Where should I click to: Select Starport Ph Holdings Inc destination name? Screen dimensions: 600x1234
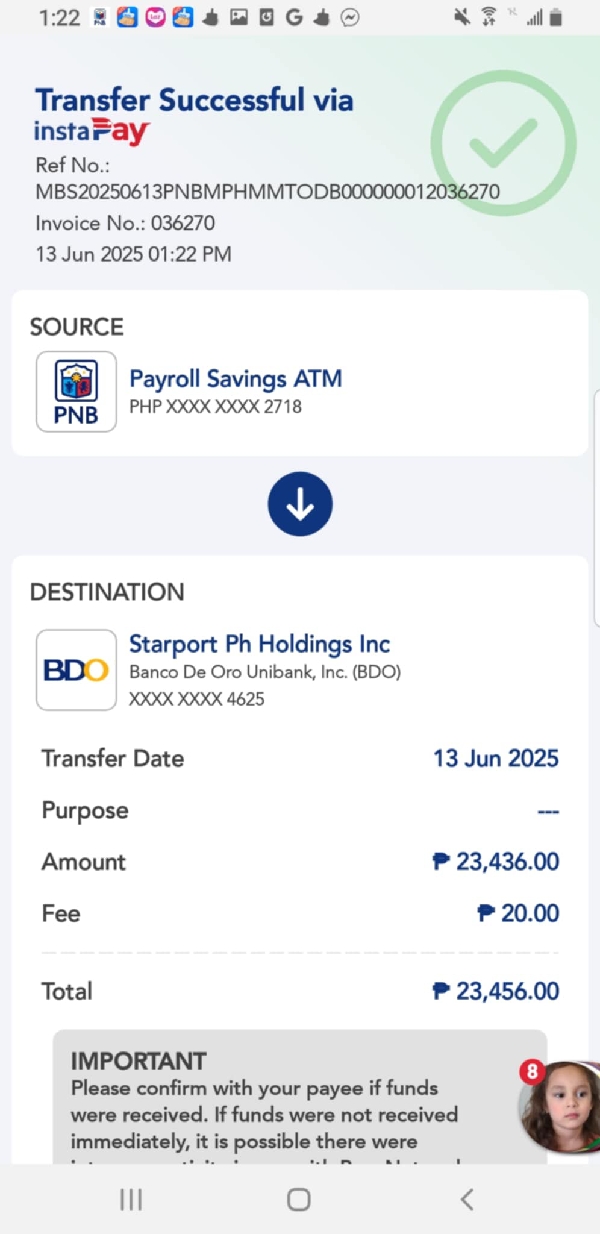(x=260, y=644)
